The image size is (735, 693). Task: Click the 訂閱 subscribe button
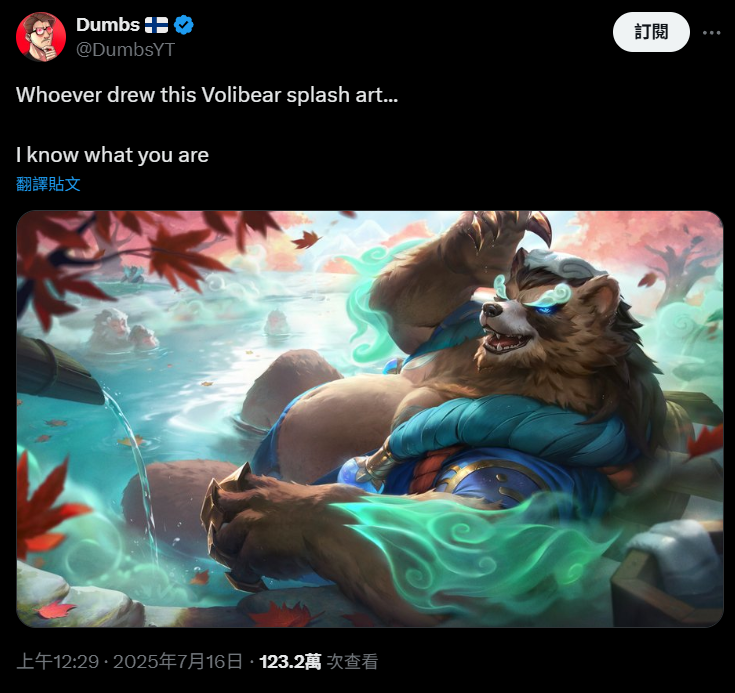click(x=651, y=32)
